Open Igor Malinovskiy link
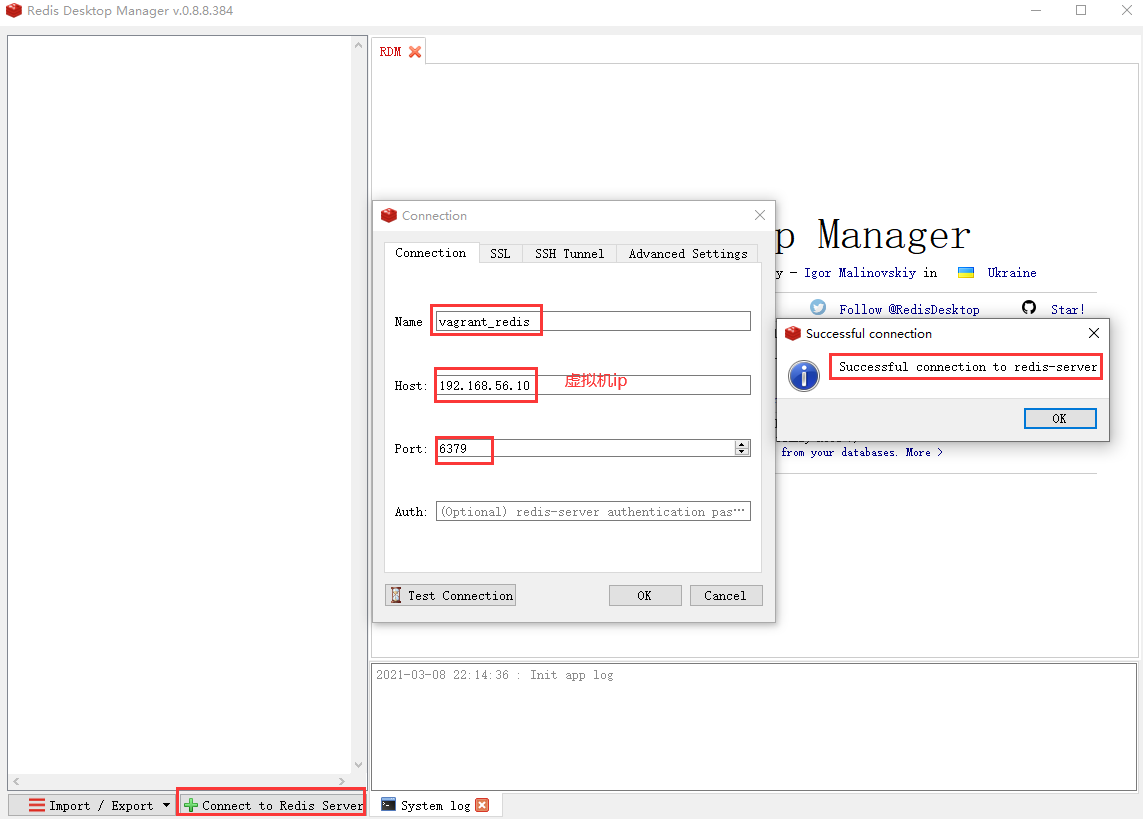Image resolution: width=1143 pixels, height=819 pixels. (x=860, y=273)
